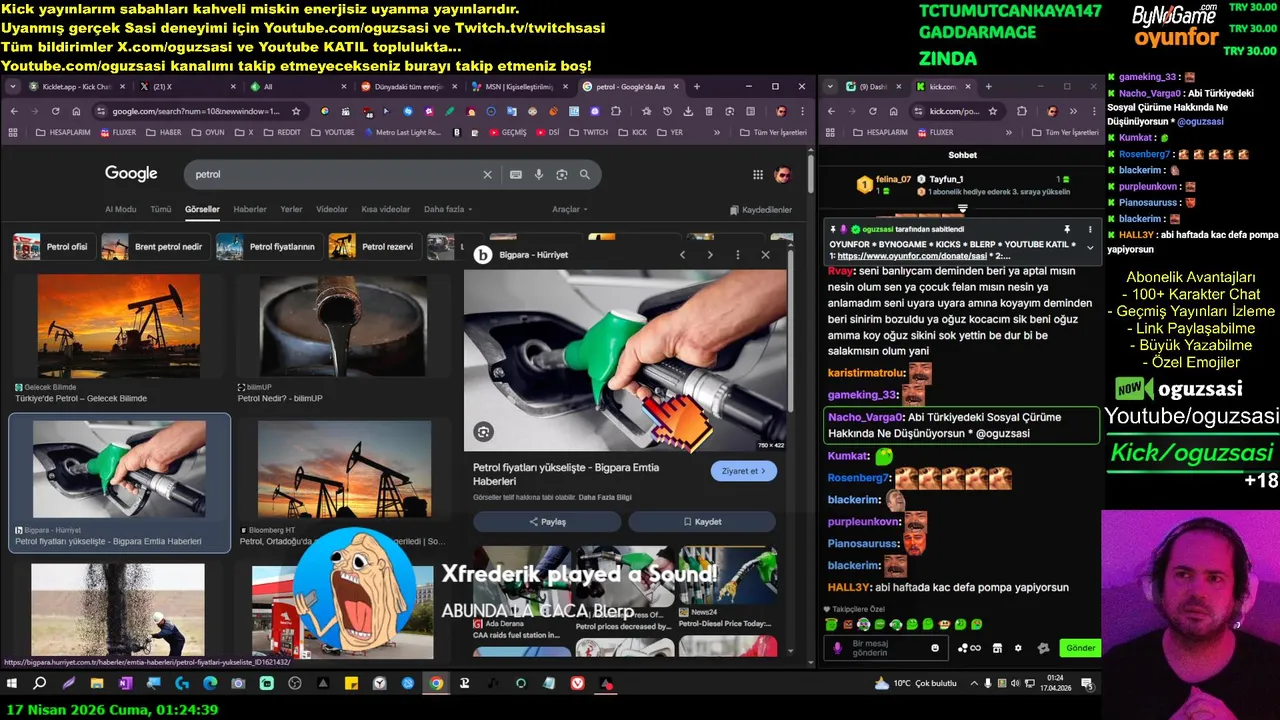Viewport: 1280px width, 720px height.
Task: Show previous image in the preview panel
Action: click(683, 255)
